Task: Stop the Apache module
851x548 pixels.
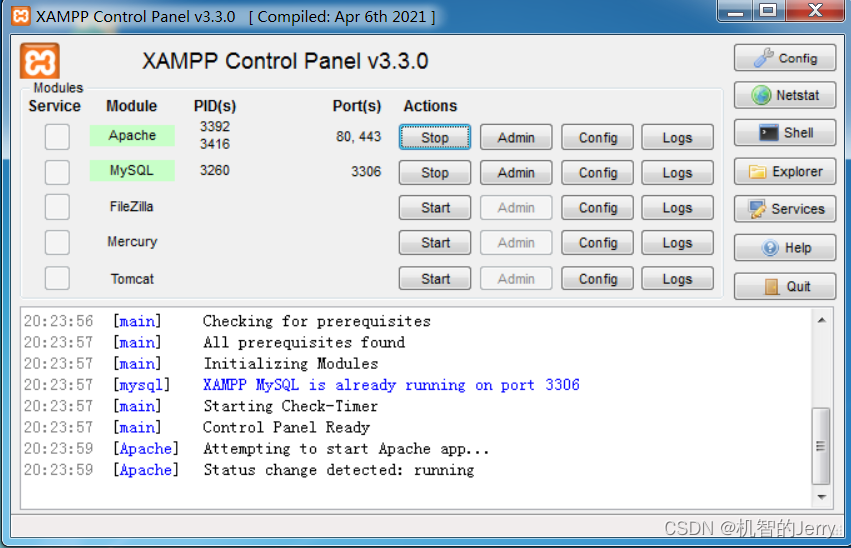Action: (x=435, y=137)
